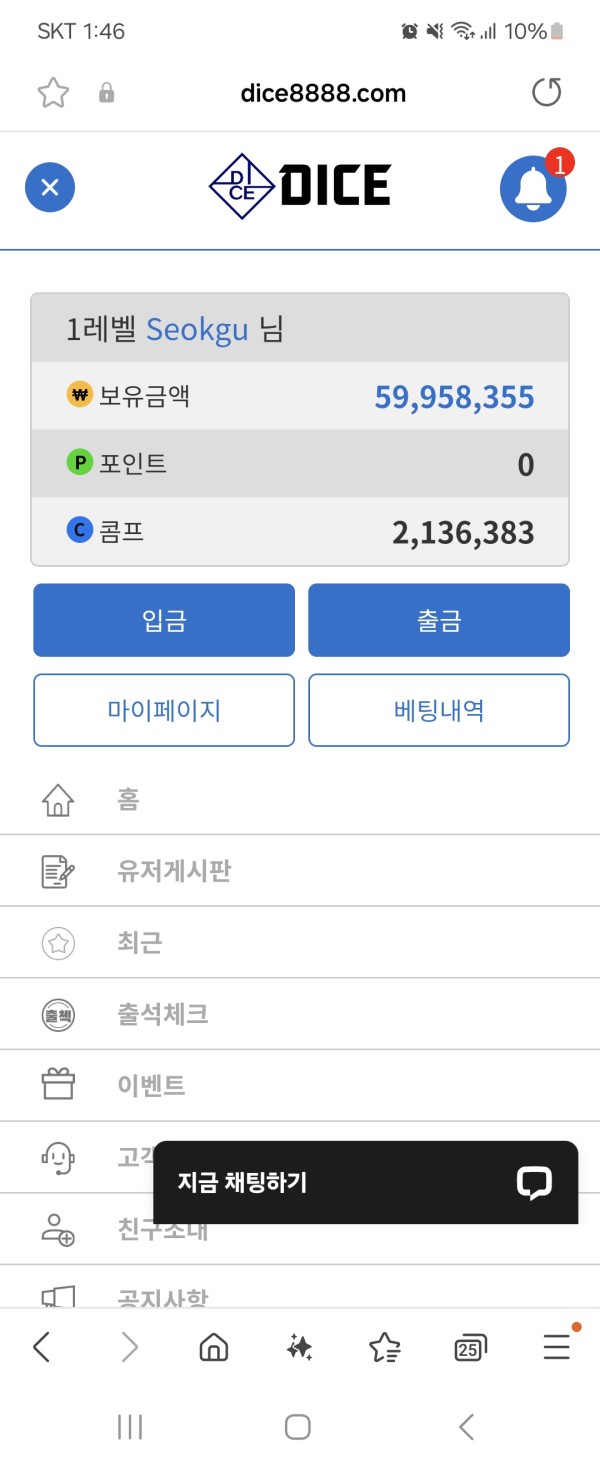Screen dimensions: 600x1467
Task: Select 홈 menu item
Action: pos(300,799)
